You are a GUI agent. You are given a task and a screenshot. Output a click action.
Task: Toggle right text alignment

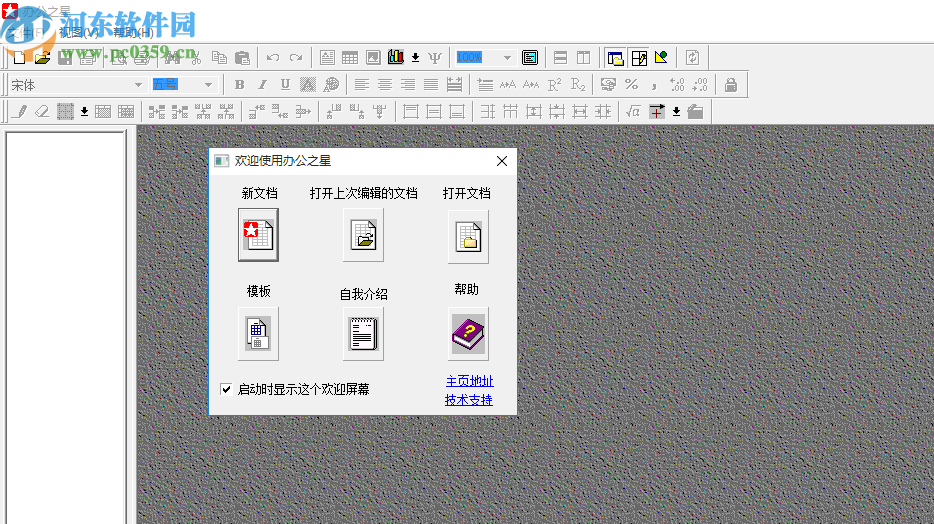click(x=408, y=85)
